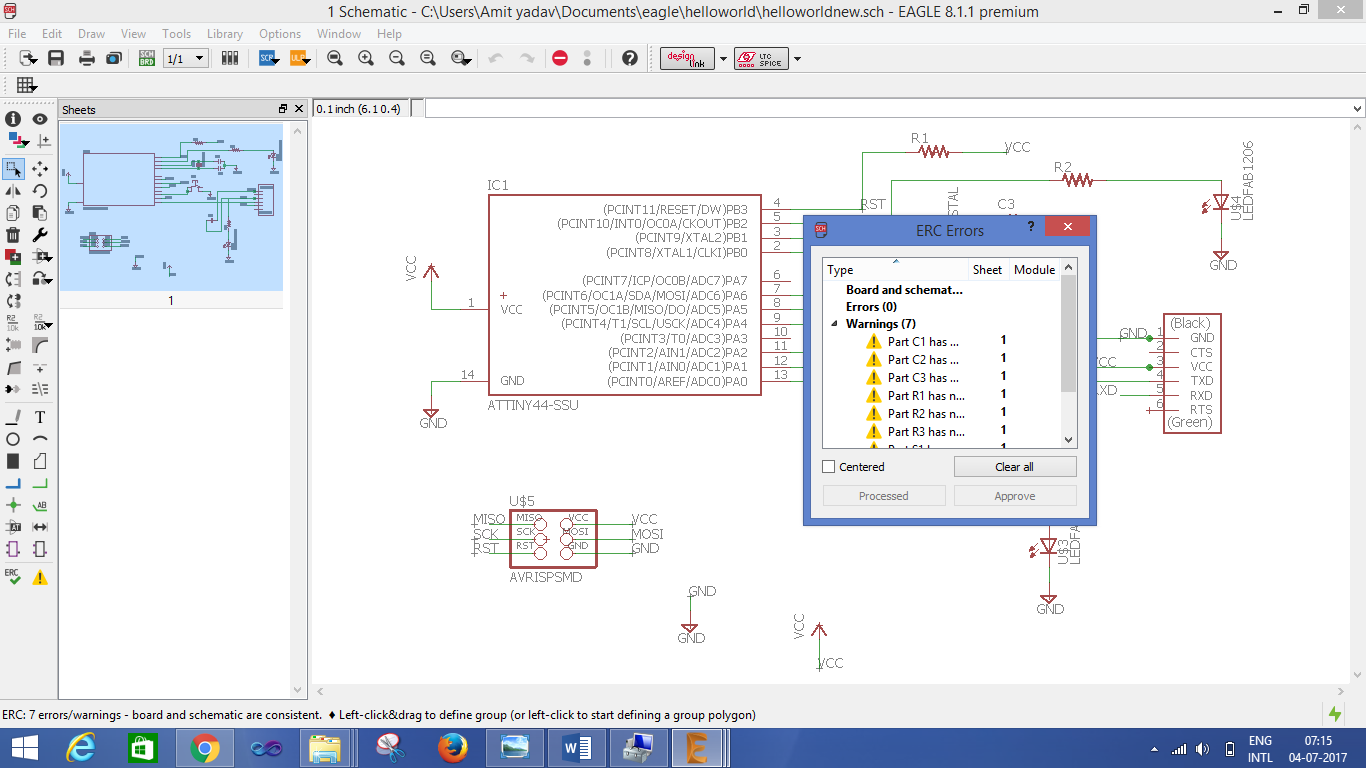Screen dimensions: 1366x768
Task: Select the Circle drawing tool
Action: pyautogui.click(x=13, y=439)
